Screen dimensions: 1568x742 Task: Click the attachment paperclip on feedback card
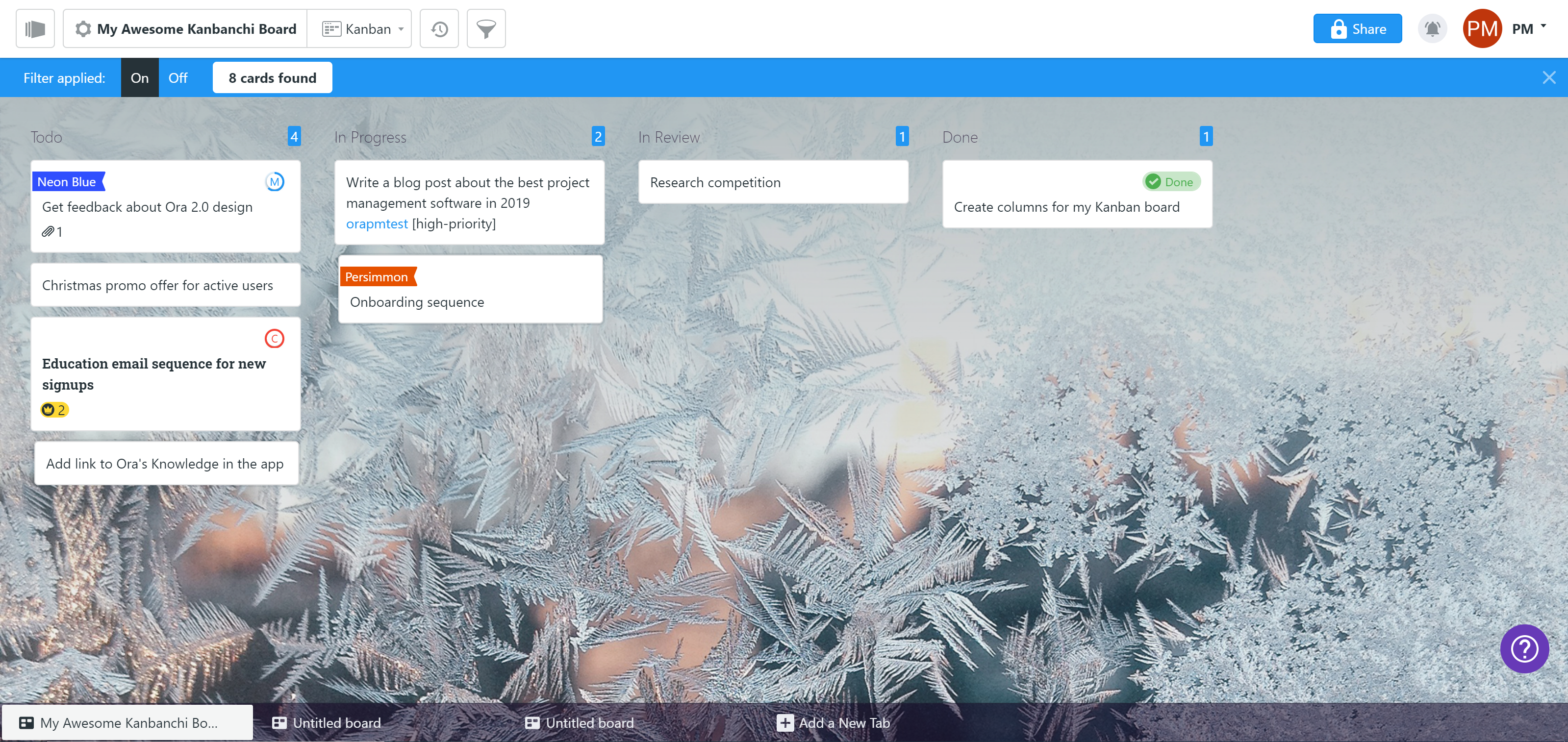tap(49, 232)
